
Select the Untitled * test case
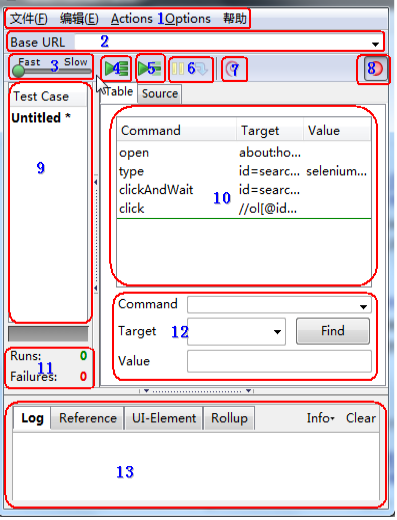pos(41,118)
